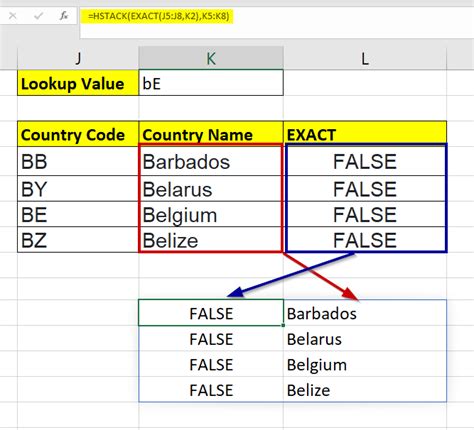Click the EXACT header cell

point(365,134)
